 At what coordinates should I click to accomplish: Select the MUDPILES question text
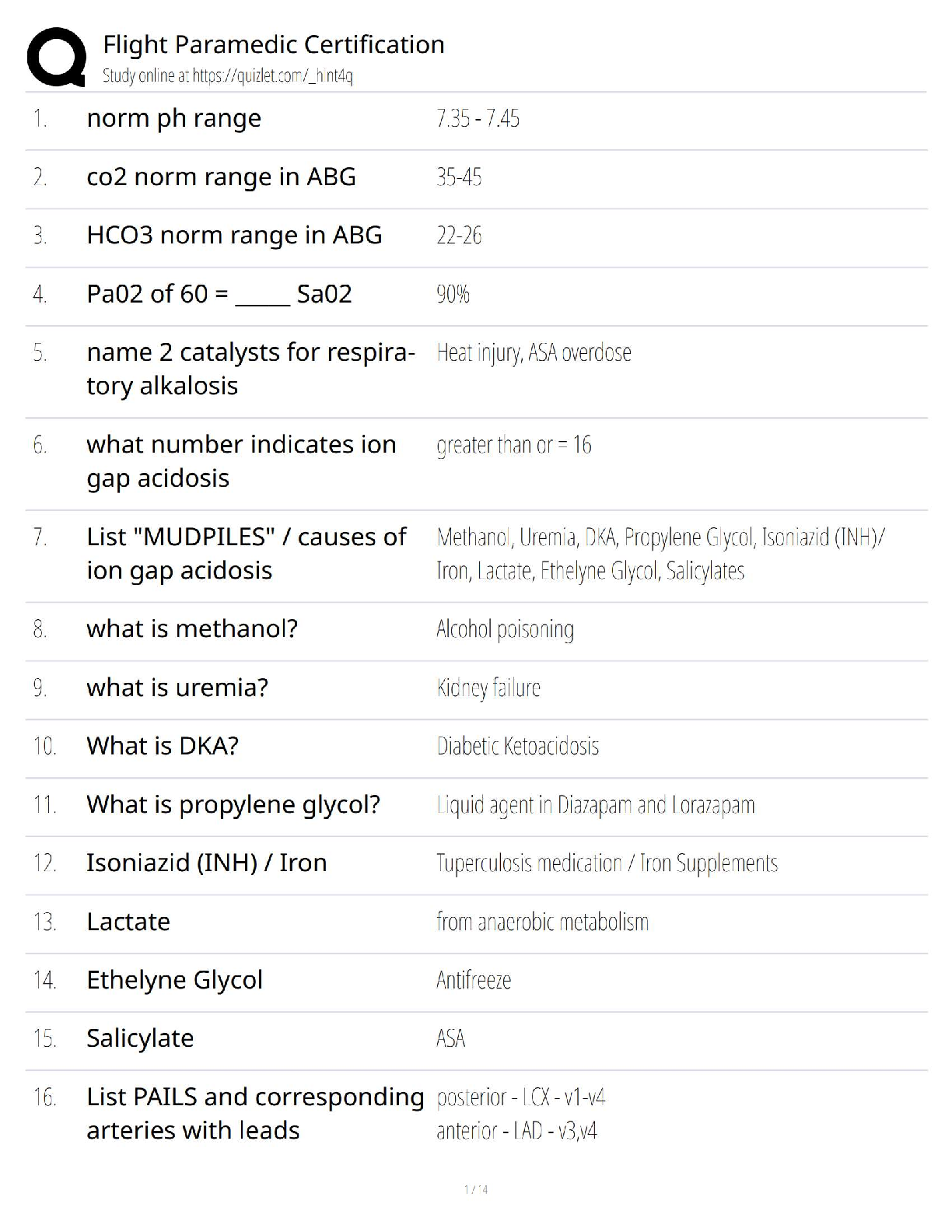(246, 553)
